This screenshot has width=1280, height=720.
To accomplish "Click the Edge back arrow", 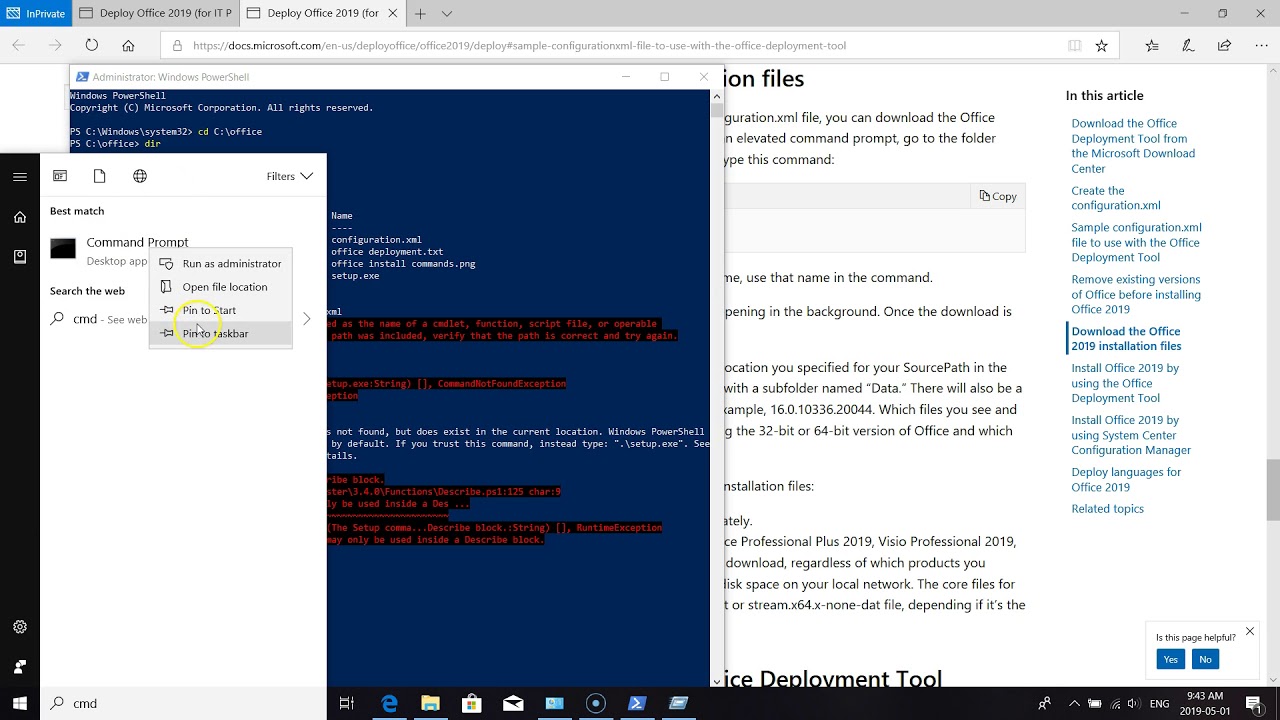I will click(x=19, y=45).
